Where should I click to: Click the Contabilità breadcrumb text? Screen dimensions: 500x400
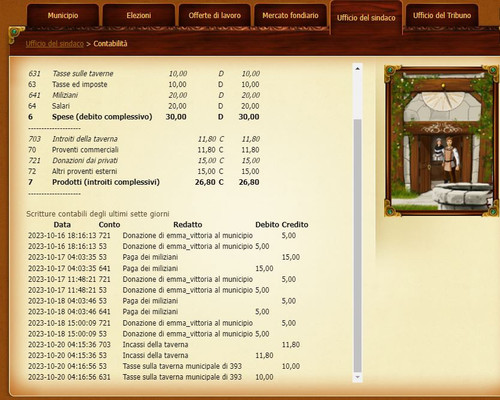click(110, 44)
